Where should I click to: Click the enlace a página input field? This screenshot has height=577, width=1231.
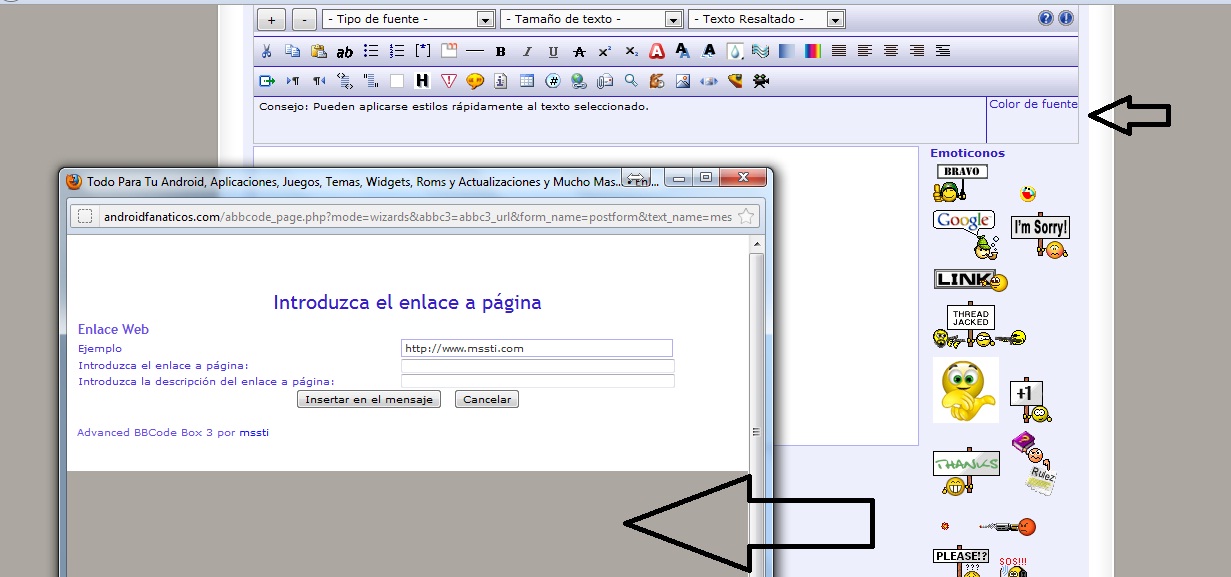(x=537, y=366)
